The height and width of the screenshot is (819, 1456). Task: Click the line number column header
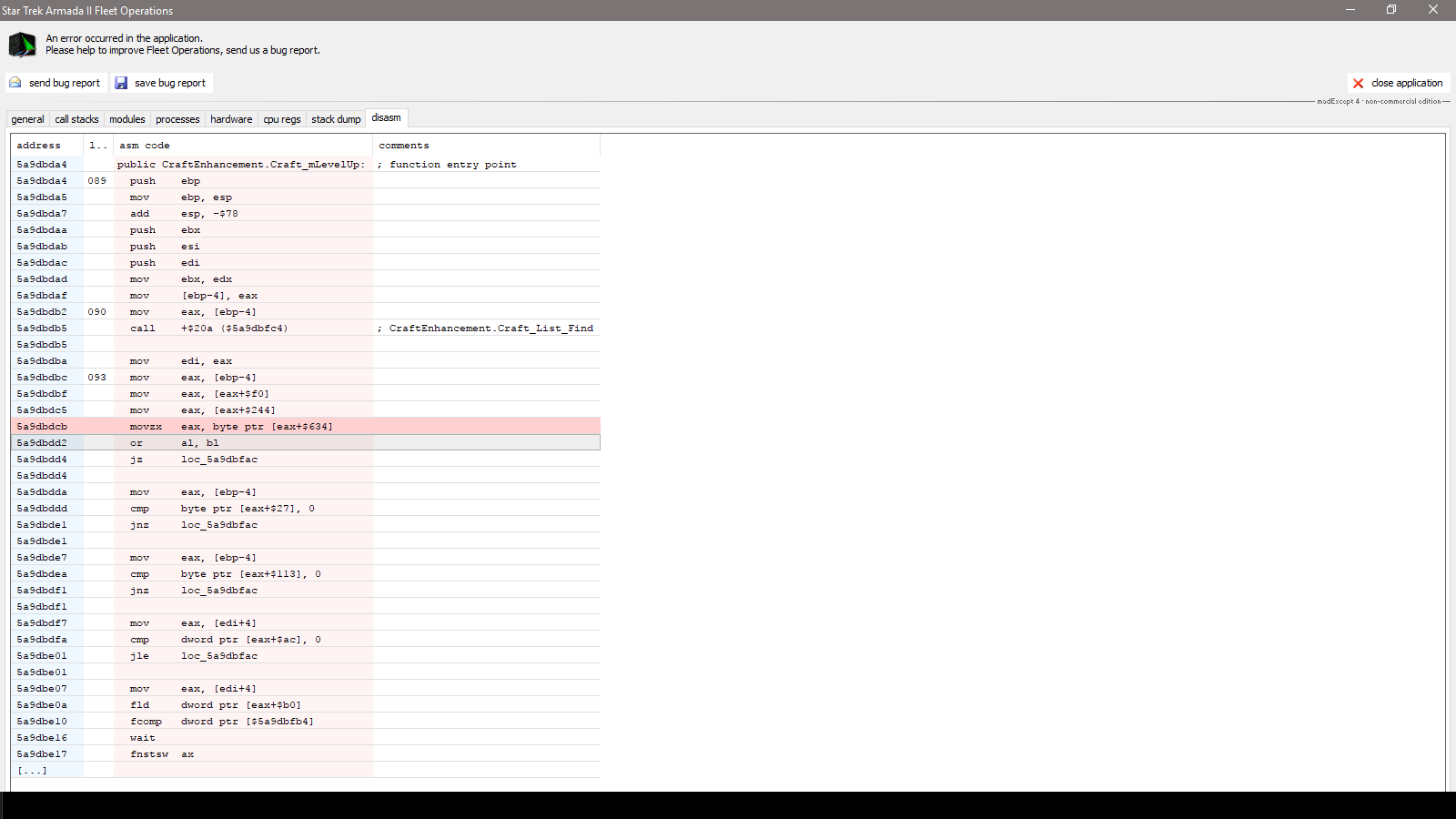98,146
